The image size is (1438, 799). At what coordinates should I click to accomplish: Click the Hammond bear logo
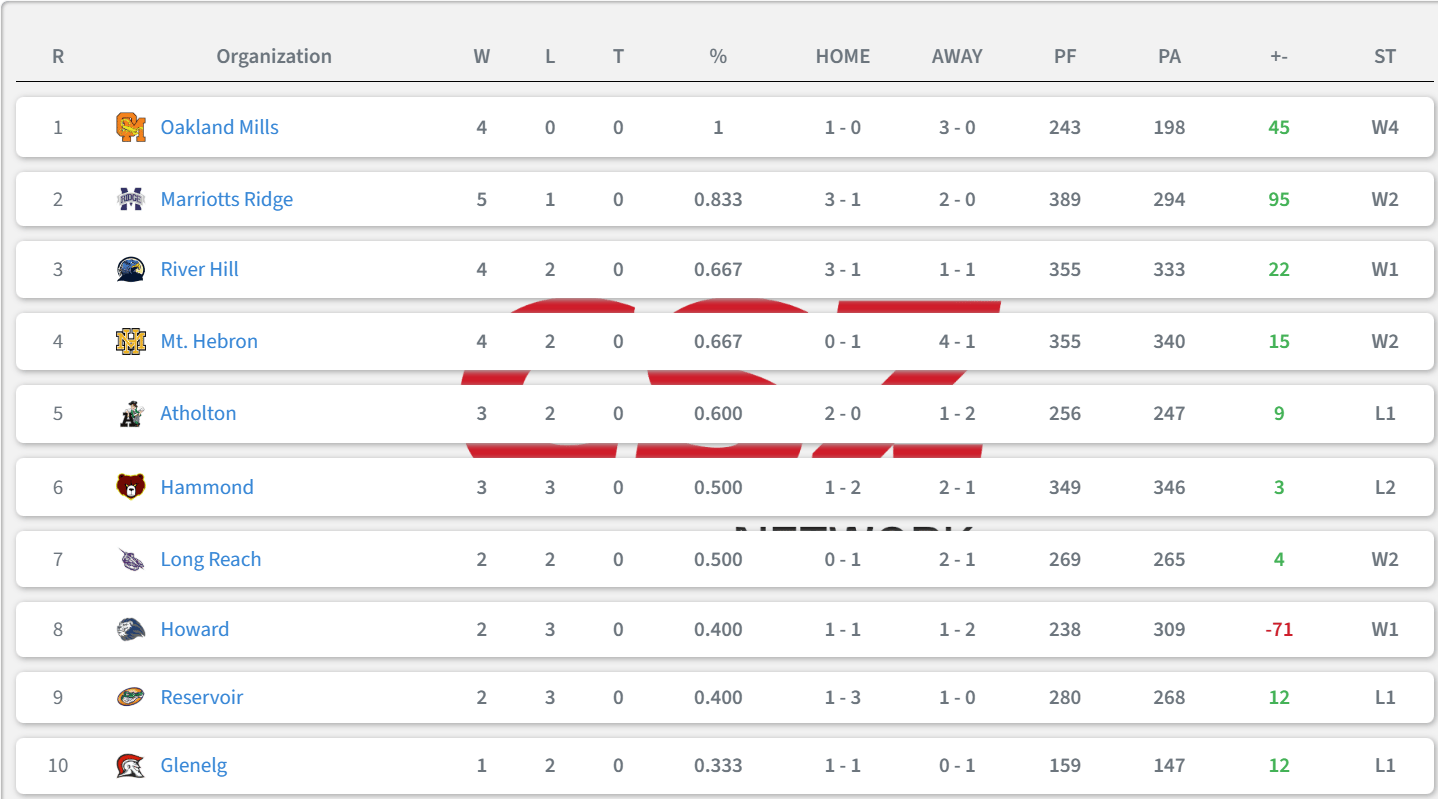(131, 487)
